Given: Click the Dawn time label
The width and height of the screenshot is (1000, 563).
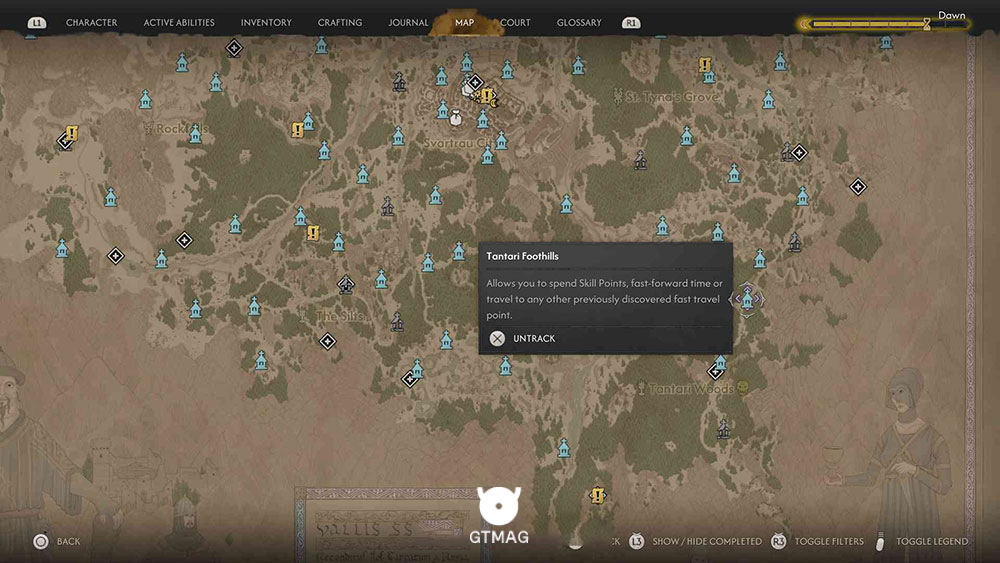Looking at the screenshot, I should coord(952,15).
